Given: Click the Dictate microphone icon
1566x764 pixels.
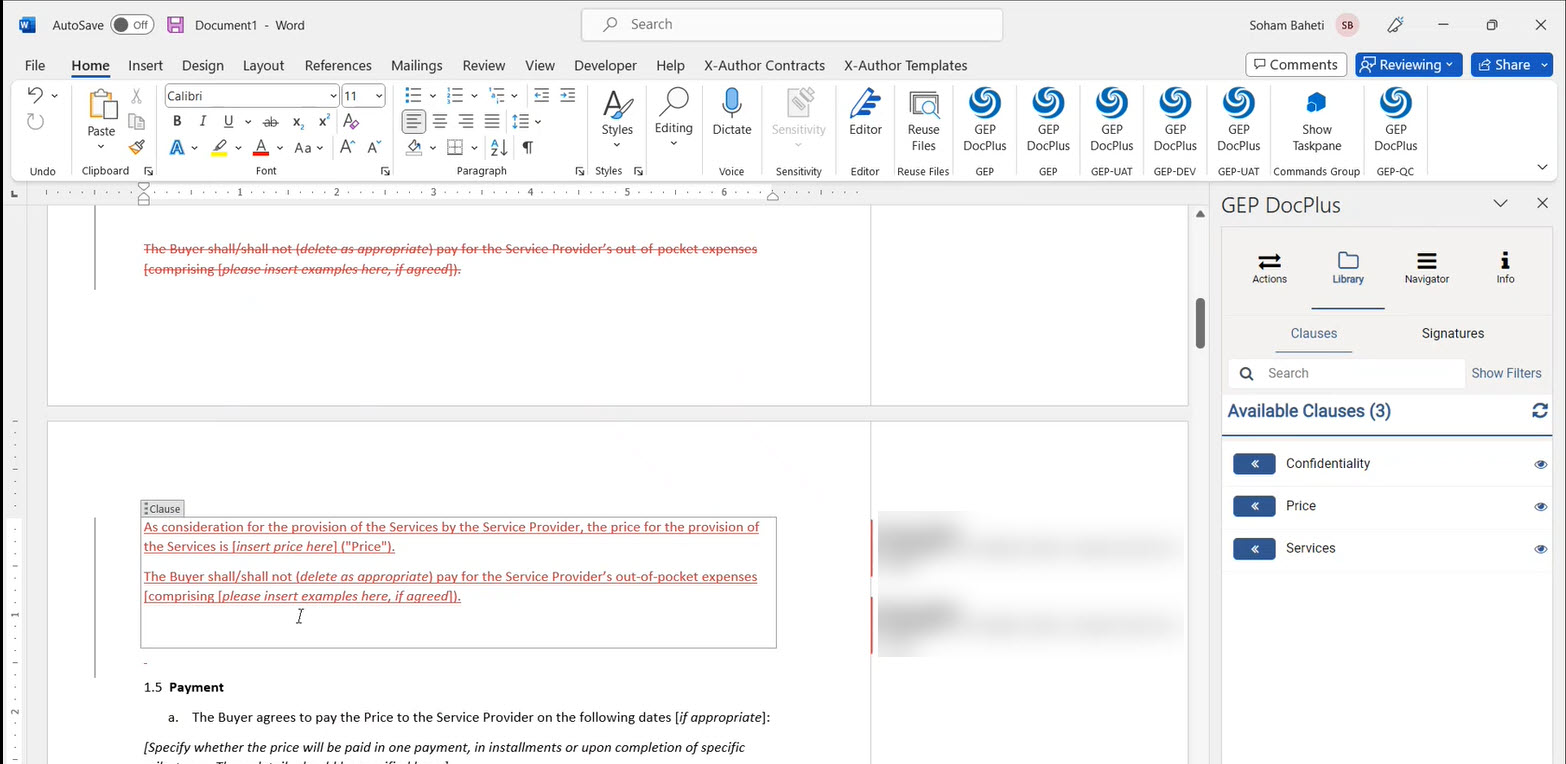Looking at the screenshot, I should click(731, 105).
